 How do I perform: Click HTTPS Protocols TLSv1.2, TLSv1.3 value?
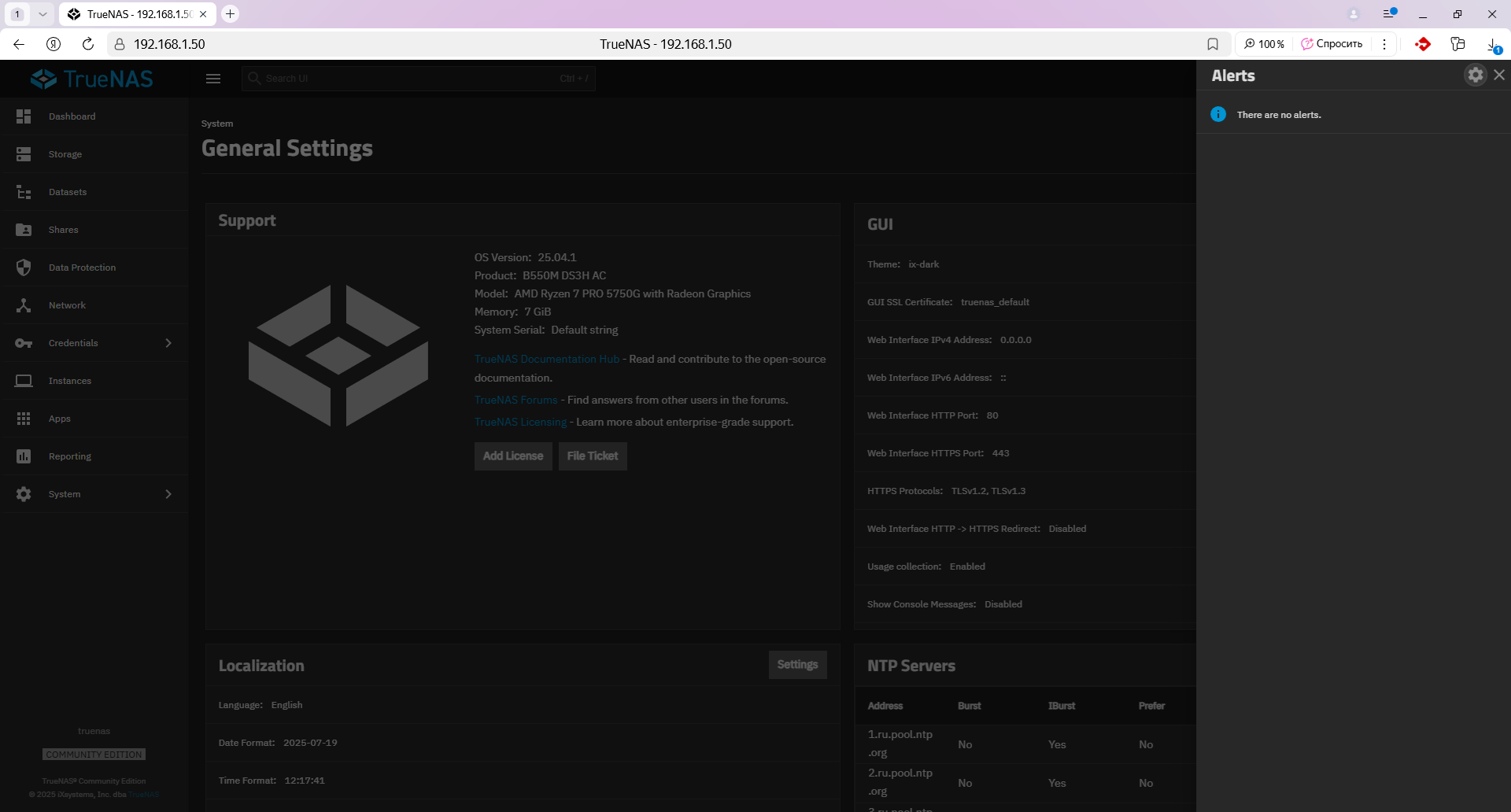tap(988, 491)
